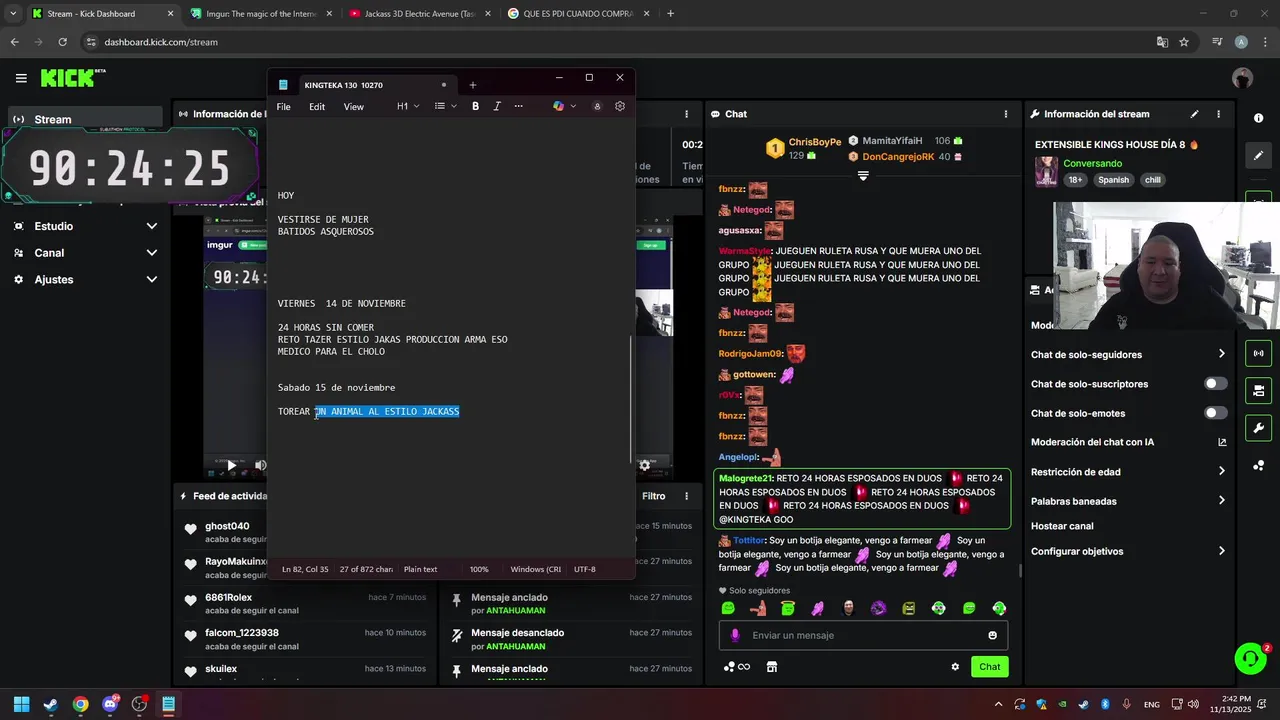Select Stream in the sidebar
Image resolution: width=1280 pixels, height=720 pixels.
coord(85,119)
